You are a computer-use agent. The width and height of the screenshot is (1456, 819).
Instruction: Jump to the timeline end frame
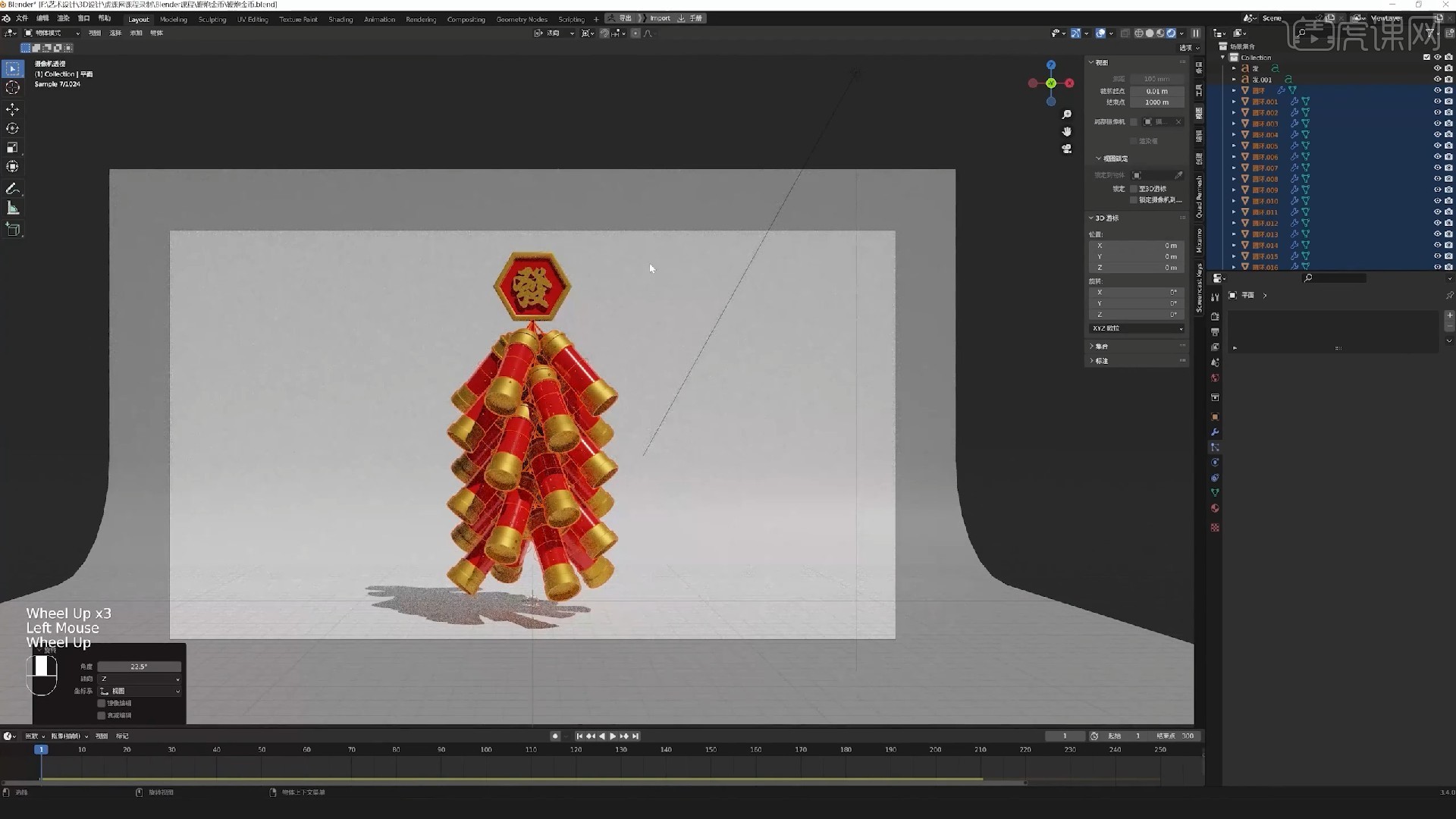tap(635, 736)
